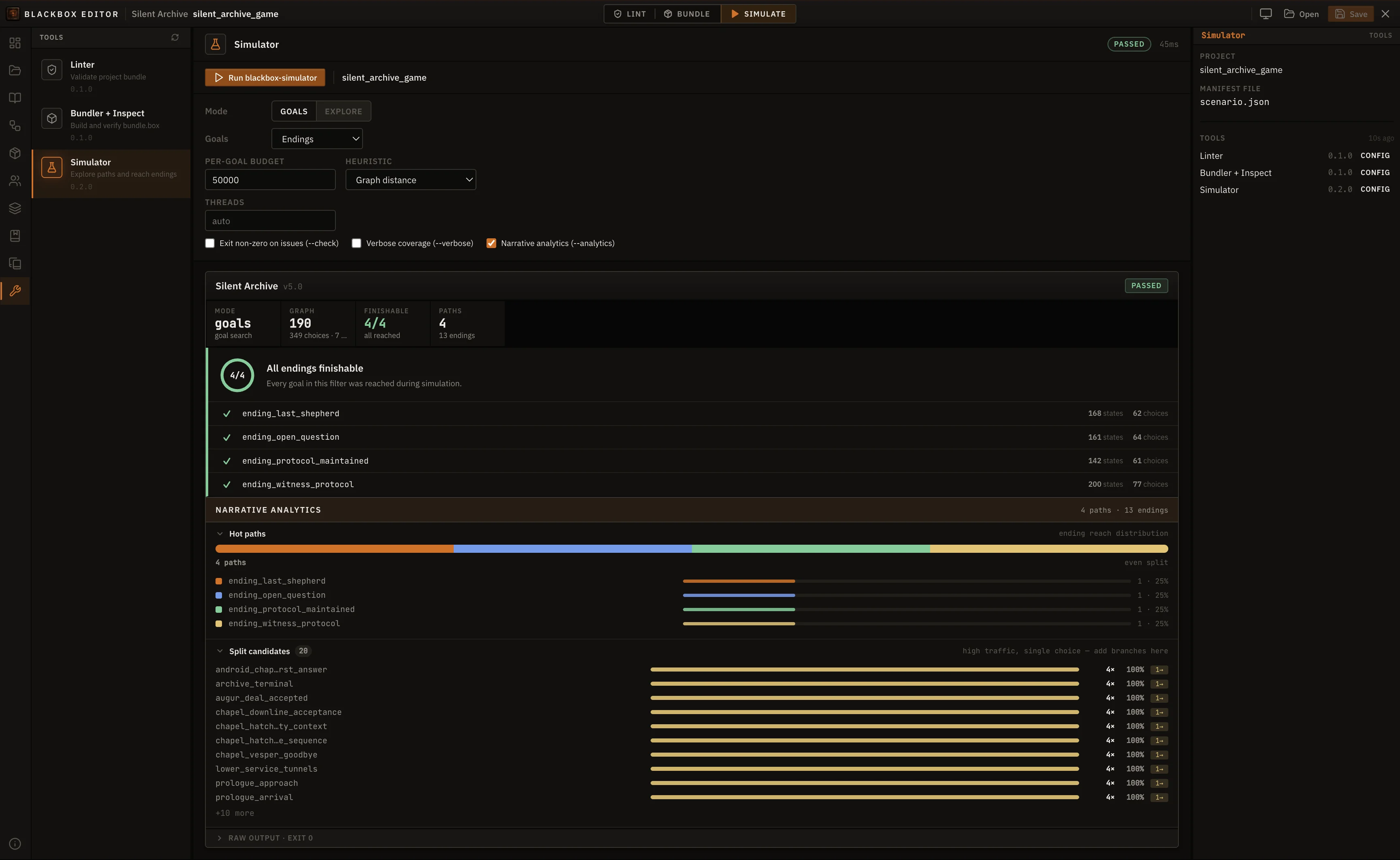Click the monitor display icon in top bar
This screenshot has width=1400, height=860.
point(1266,14)
